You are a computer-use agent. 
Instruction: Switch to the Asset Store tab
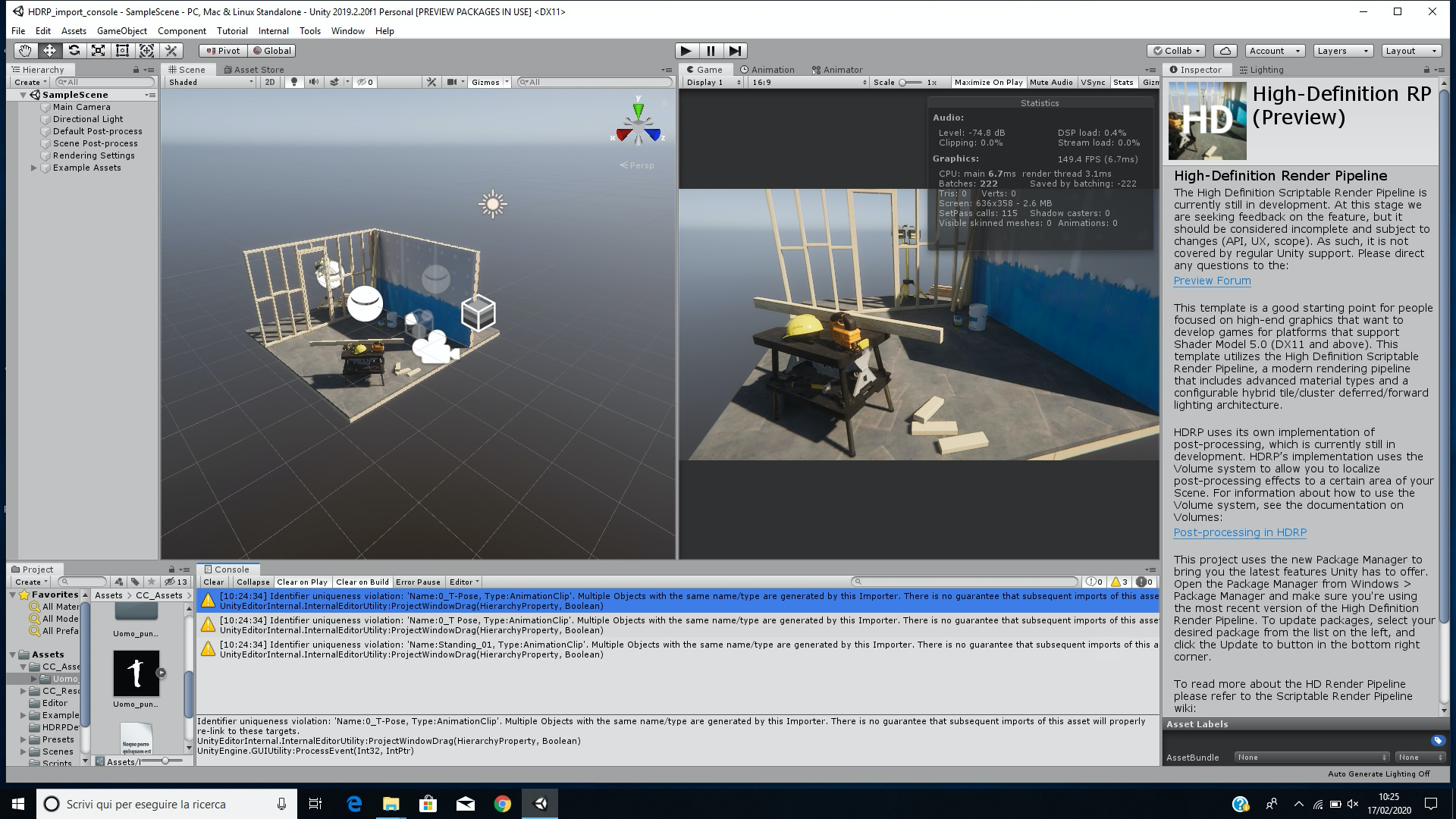254,70
